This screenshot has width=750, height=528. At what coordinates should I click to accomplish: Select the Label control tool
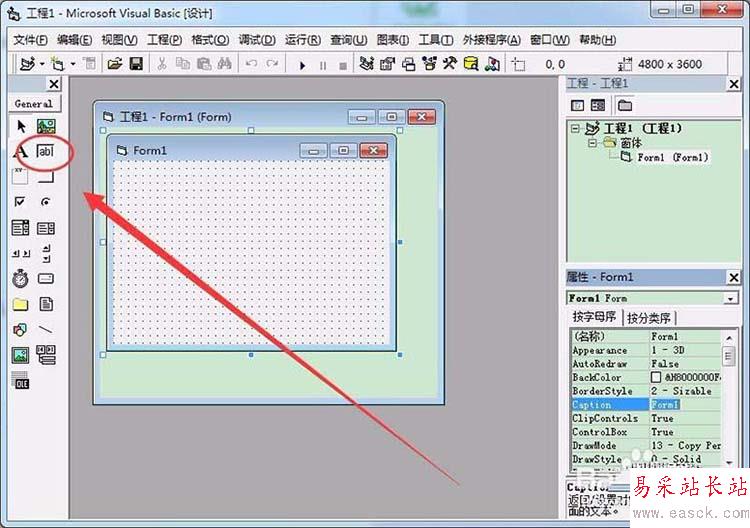click(20, 152)
